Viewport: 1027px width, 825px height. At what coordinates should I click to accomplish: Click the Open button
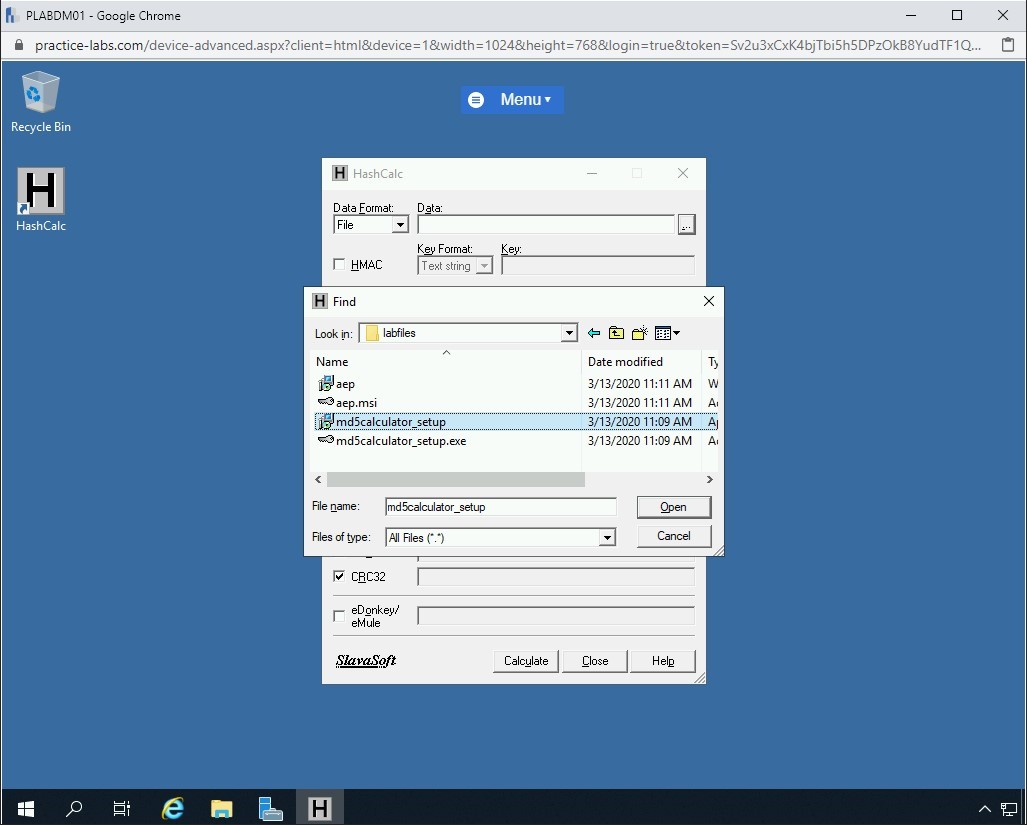pyautogui.click(x=673, y=507)
